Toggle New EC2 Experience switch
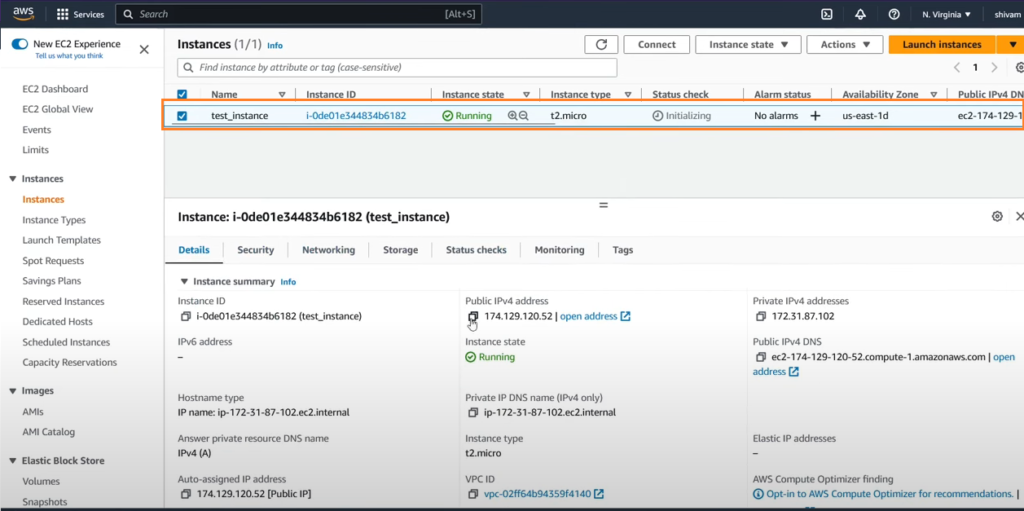1024x511 pixels. point(20,44)
